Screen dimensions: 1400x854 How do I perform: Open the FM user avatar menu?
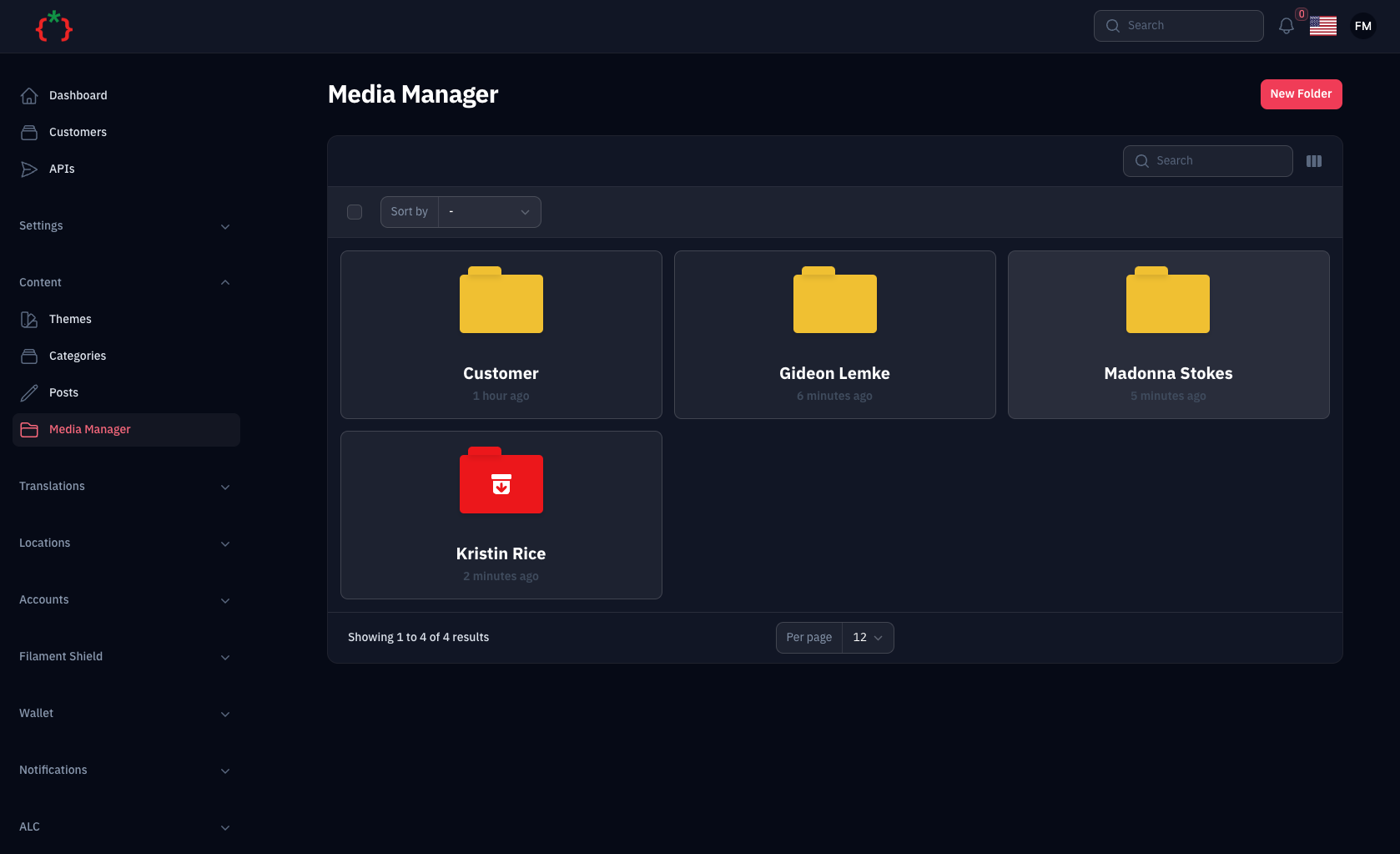click(1362, 27)
